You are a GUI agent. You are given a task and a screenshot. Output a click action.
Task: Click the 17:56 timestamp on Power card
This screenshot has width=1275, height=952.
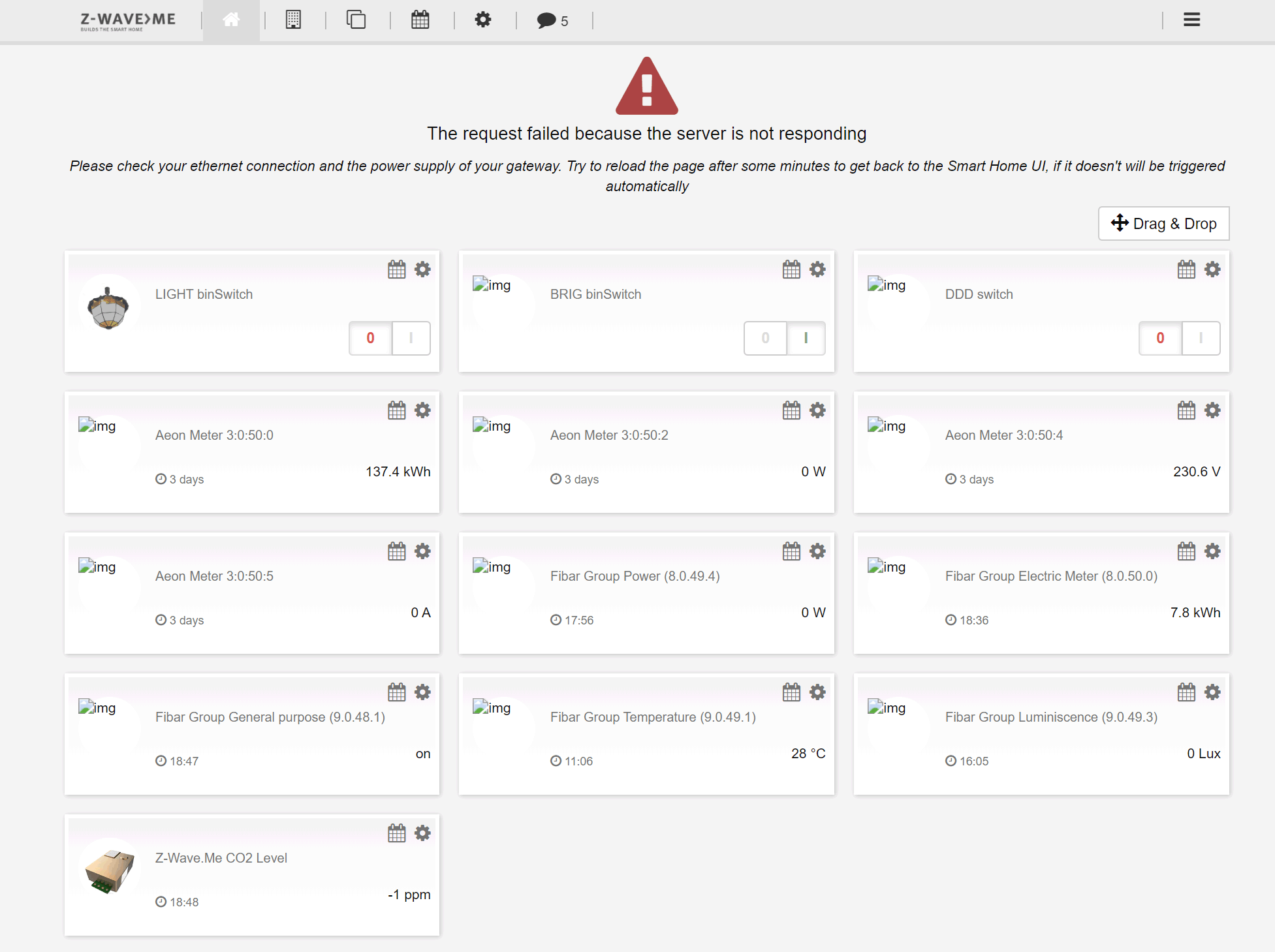click(572, 621)
